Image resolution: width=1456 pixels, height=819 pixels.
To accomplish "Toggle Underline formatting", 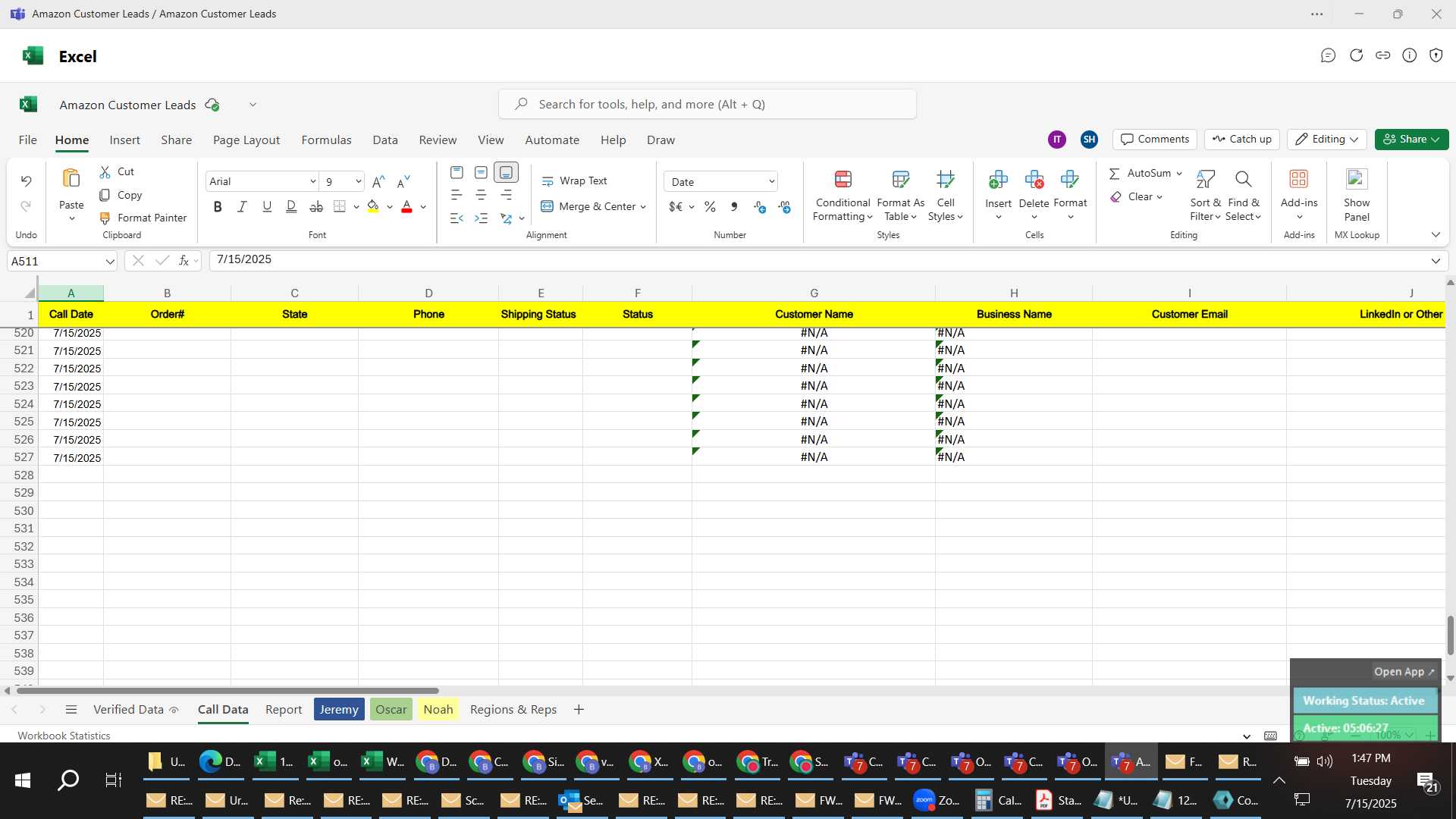I will pyautogui.click(x=267, y=206).
